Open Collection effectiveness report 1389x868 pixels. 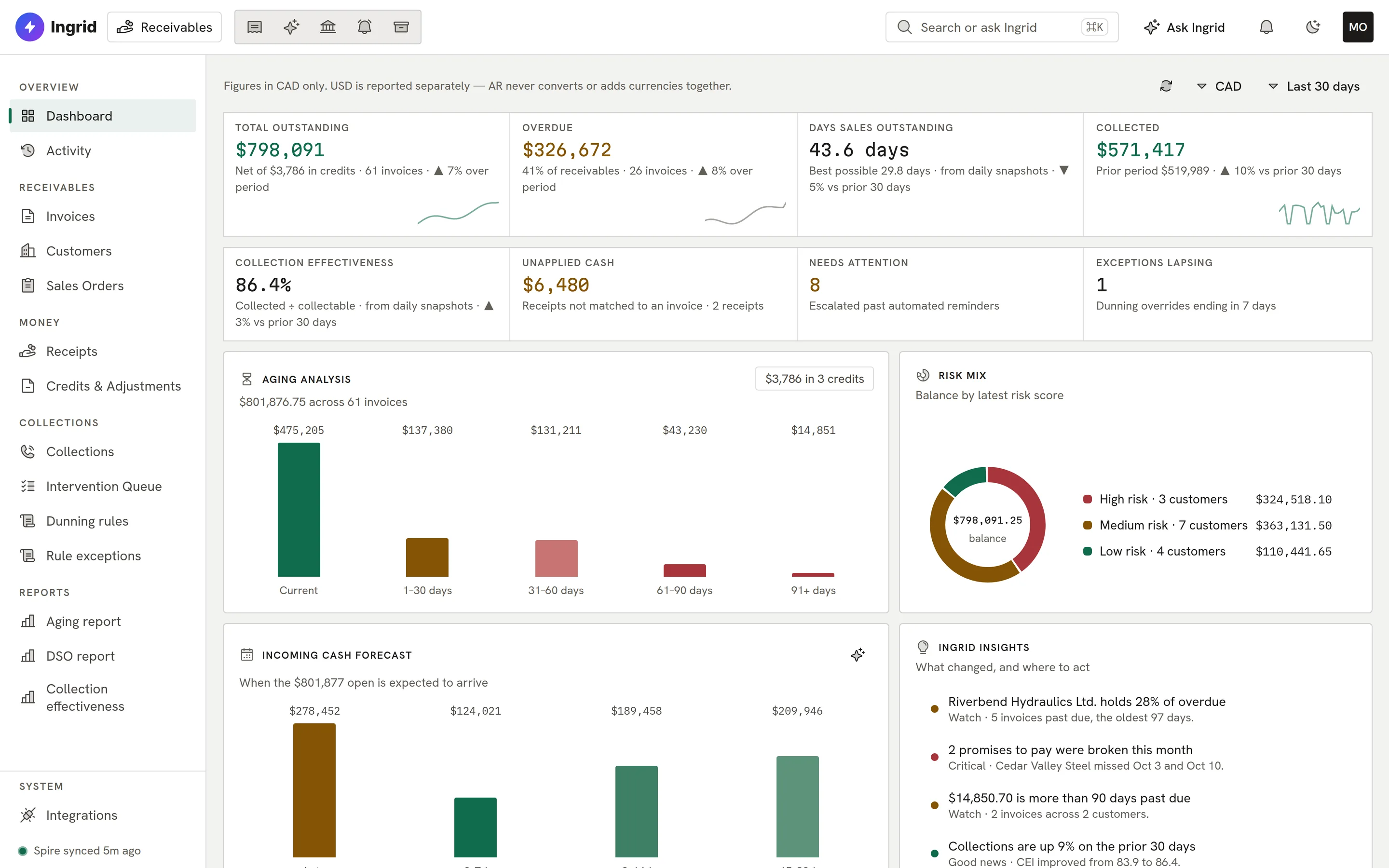click(103, 697)
